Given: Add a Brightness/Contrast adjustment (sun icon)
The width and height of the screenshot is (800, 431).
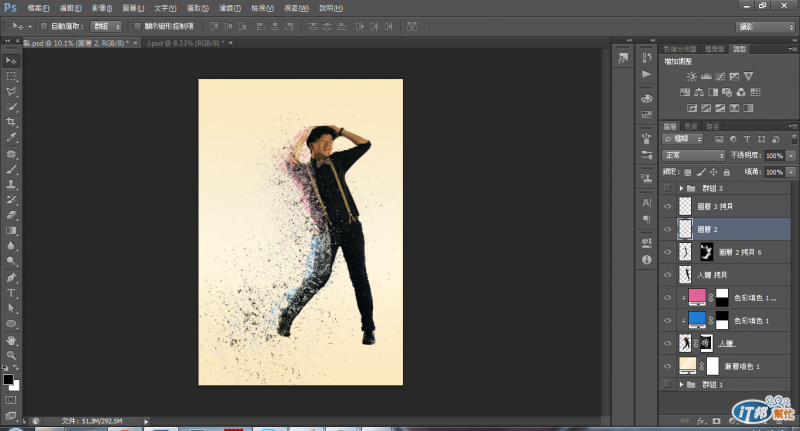Looking at the screenshot, I should [692, 76].
